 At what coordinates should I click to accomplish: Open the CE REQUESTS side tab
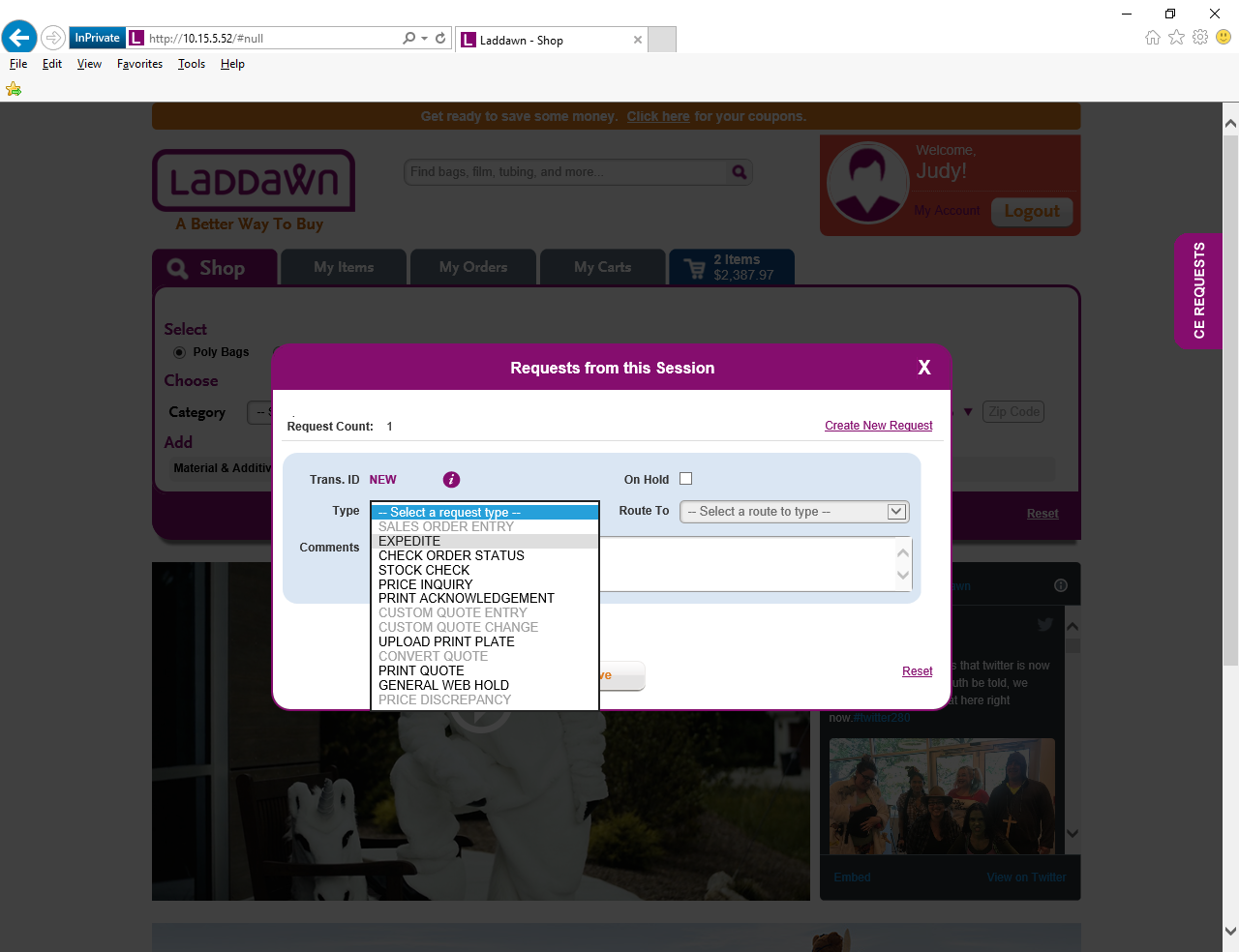click(1199, 290)
